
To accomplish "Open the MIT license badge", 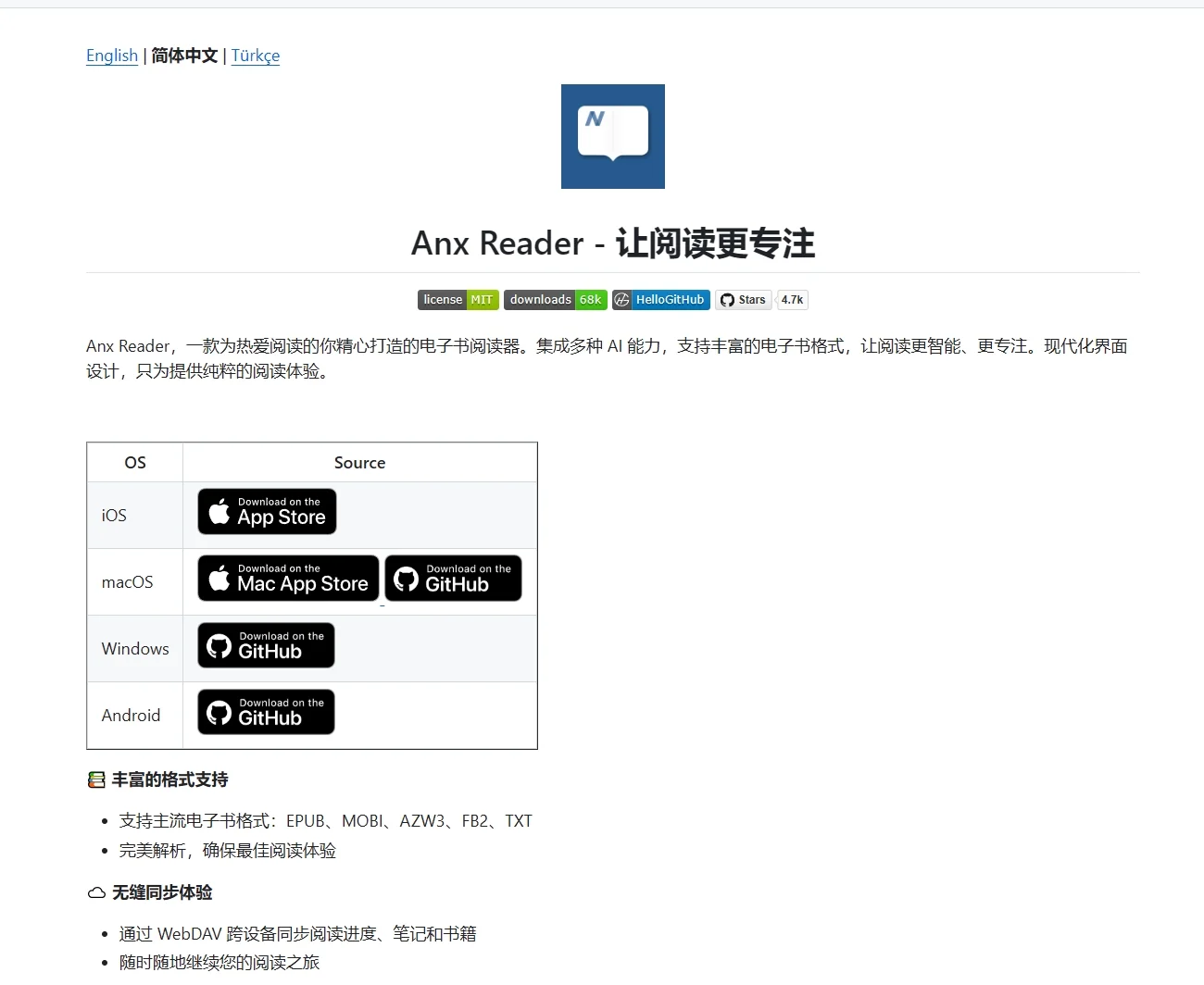I will click(458, 300).
